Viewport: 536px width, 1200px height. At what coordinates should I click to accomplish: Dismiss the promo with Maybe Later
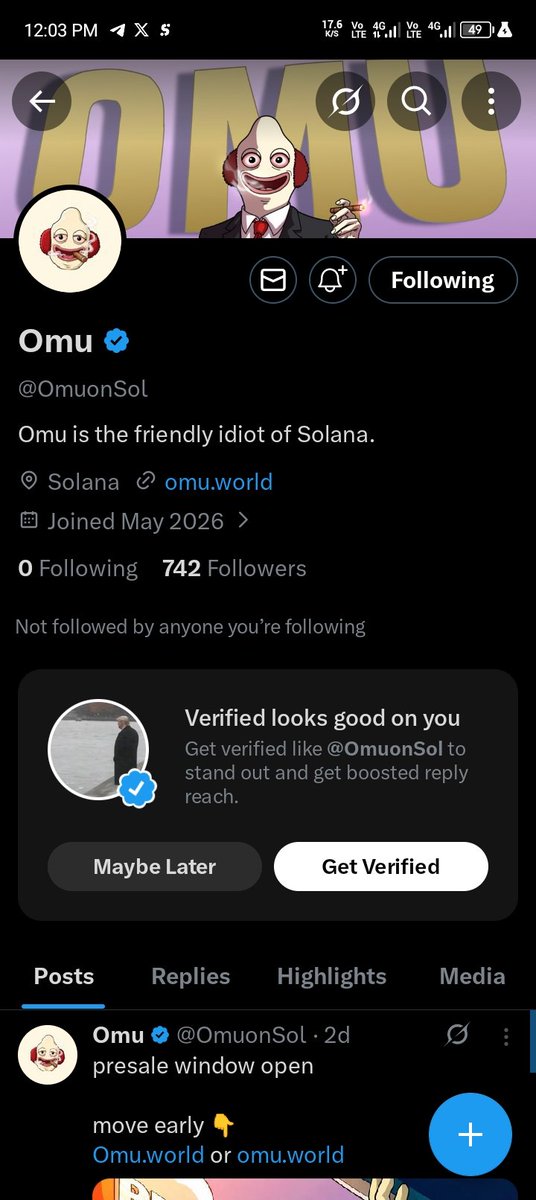pyautogui.click(x=155, y=866)
